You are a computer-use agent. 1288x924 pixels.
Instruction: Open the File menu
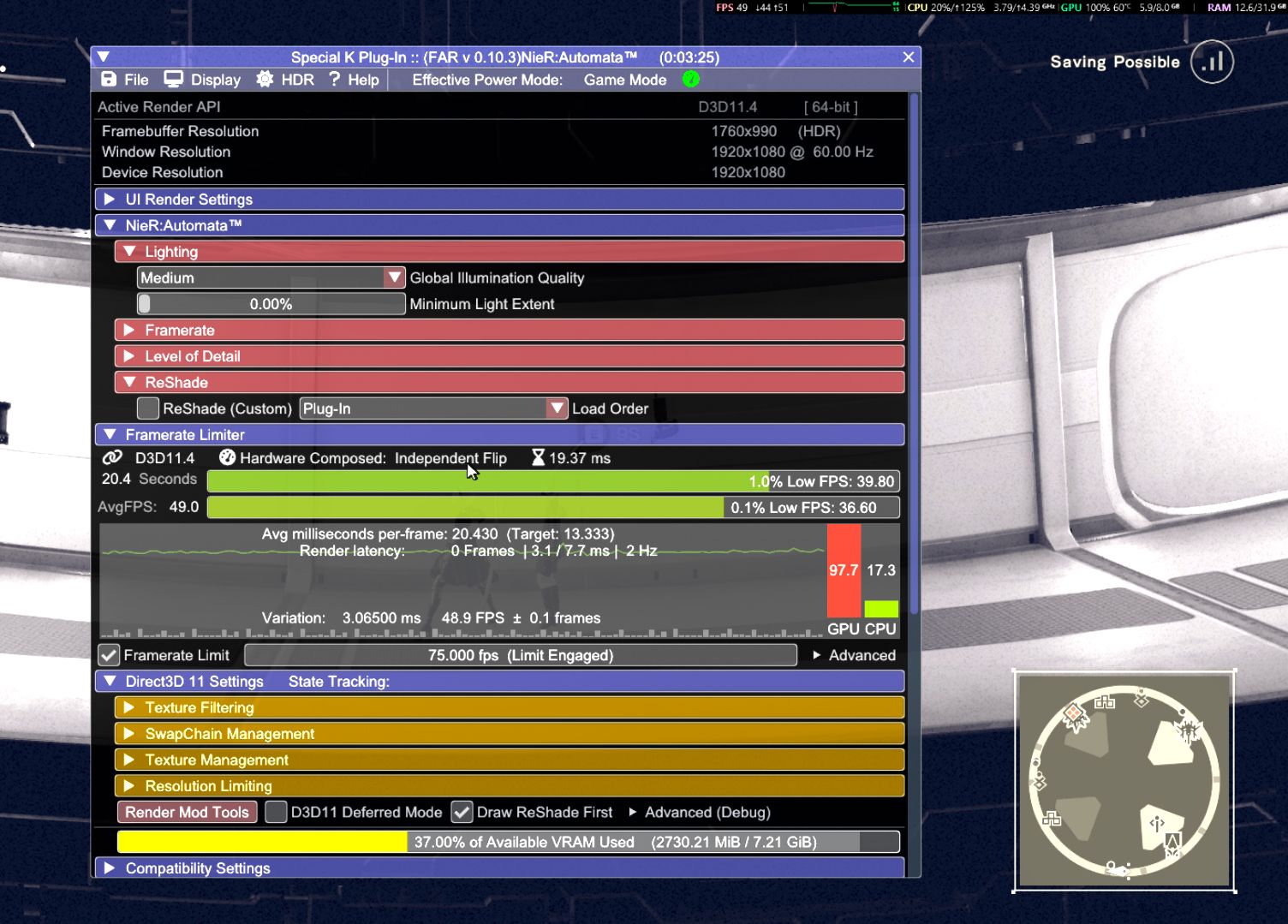[125, 80]
